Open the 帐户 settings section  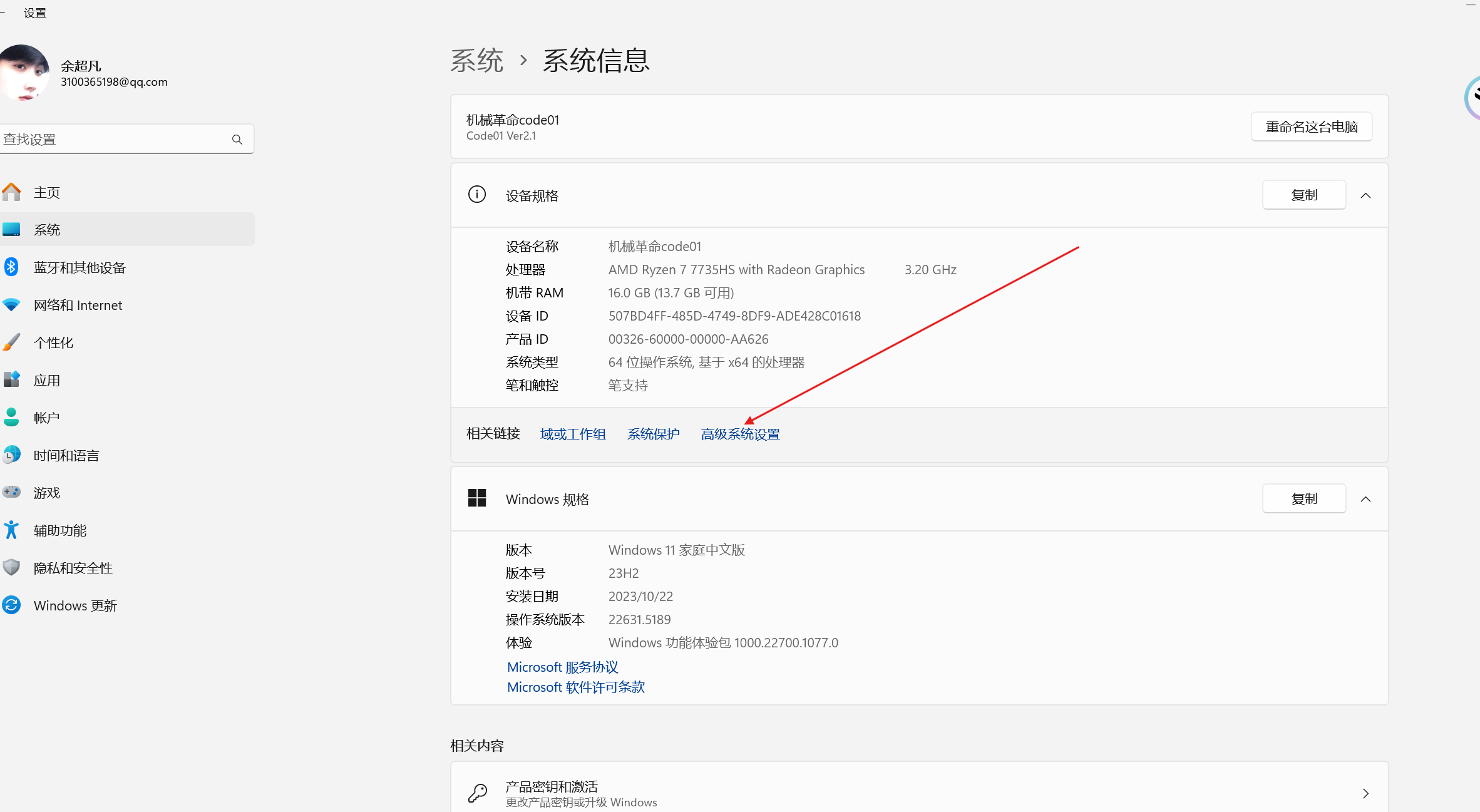(x=46, y=417)
